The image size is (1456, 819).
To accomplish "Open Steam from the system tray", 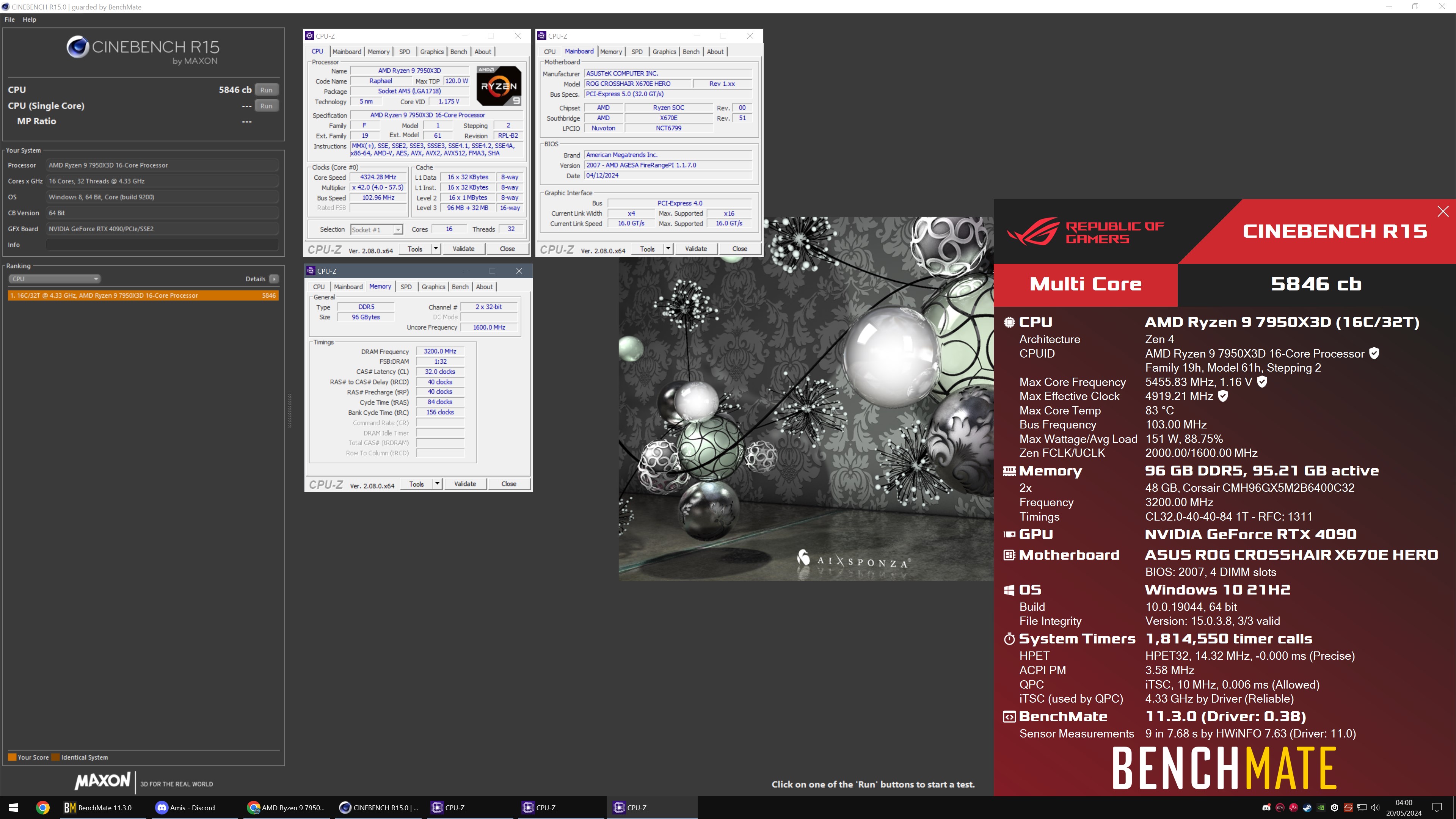I will coord(1307,808).
